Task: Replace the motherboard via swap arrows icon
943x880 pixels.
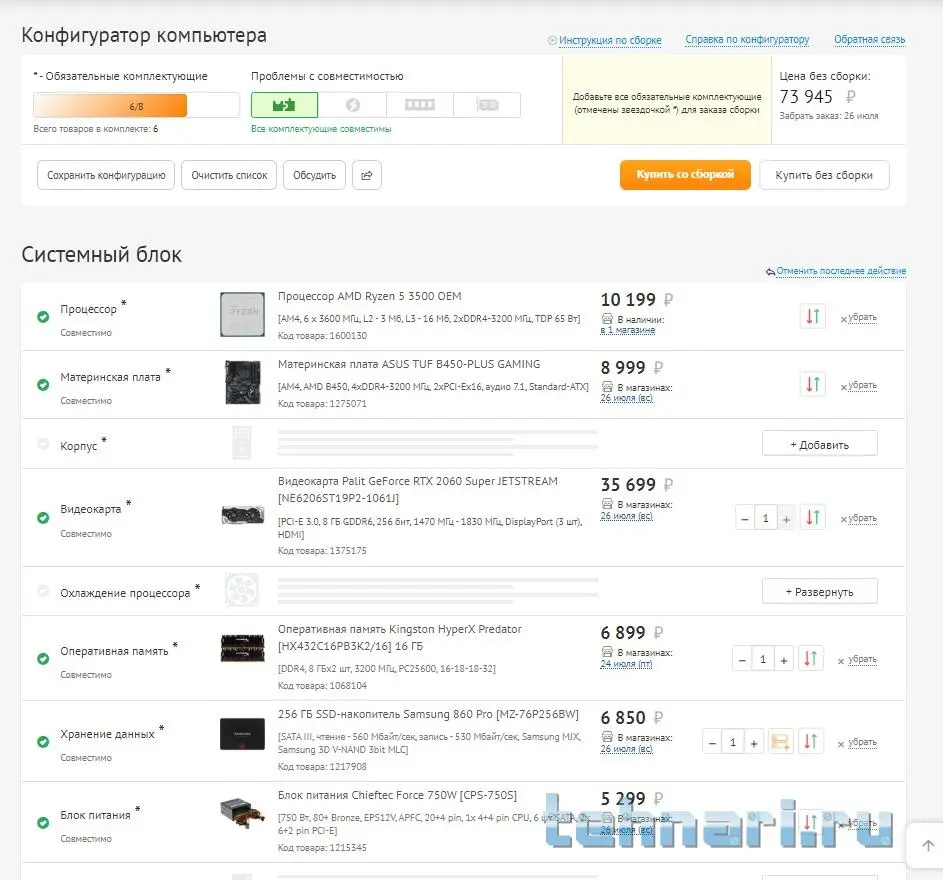Action: coord(812,384)
